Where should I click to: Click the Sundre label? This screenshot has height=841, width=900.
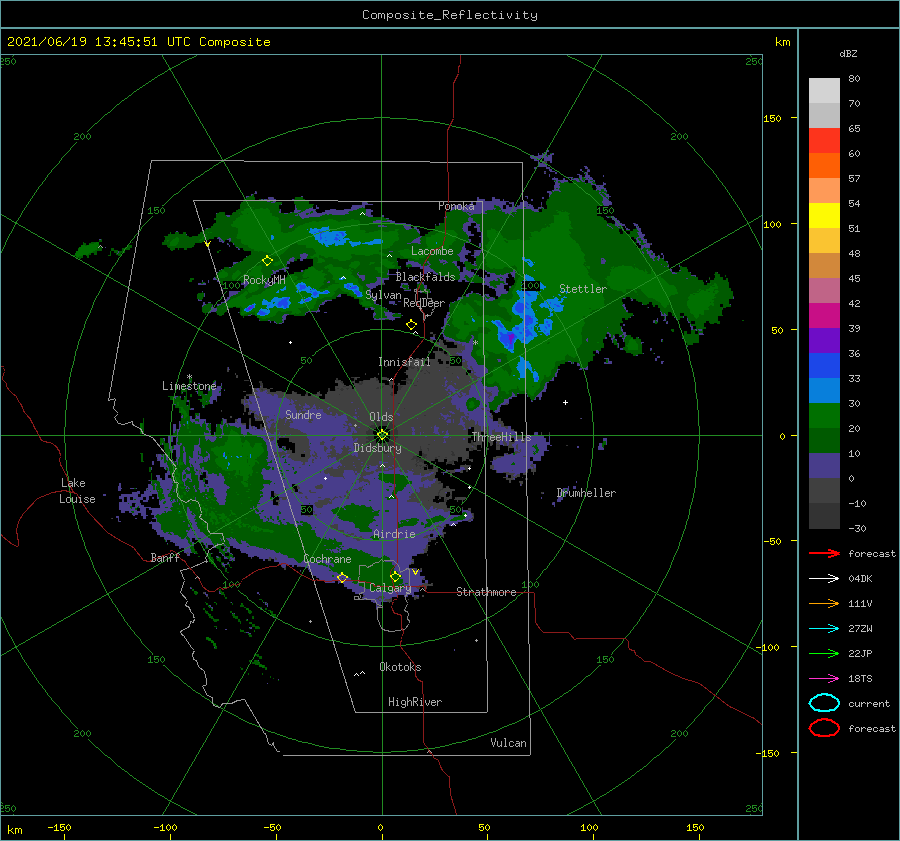303,414
